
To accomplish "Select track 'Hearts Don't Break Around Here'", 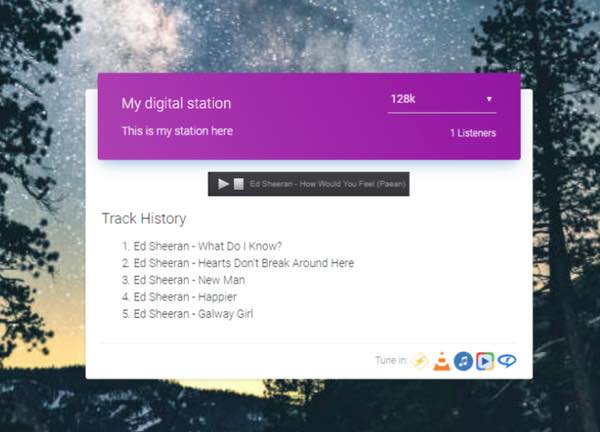I will click(244, 263).
